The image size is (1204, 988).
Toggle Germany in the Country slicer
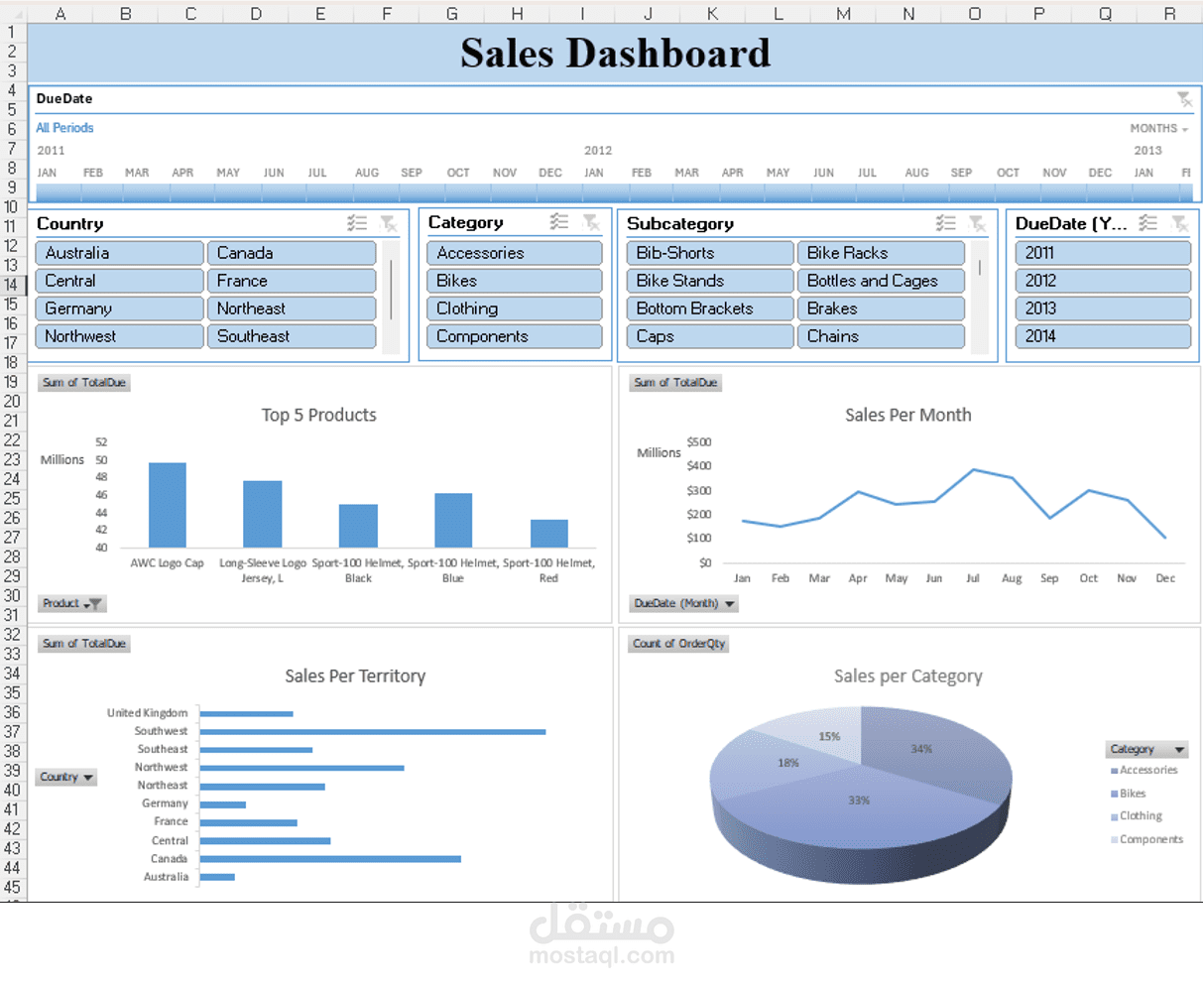click(x=119, y=309)
